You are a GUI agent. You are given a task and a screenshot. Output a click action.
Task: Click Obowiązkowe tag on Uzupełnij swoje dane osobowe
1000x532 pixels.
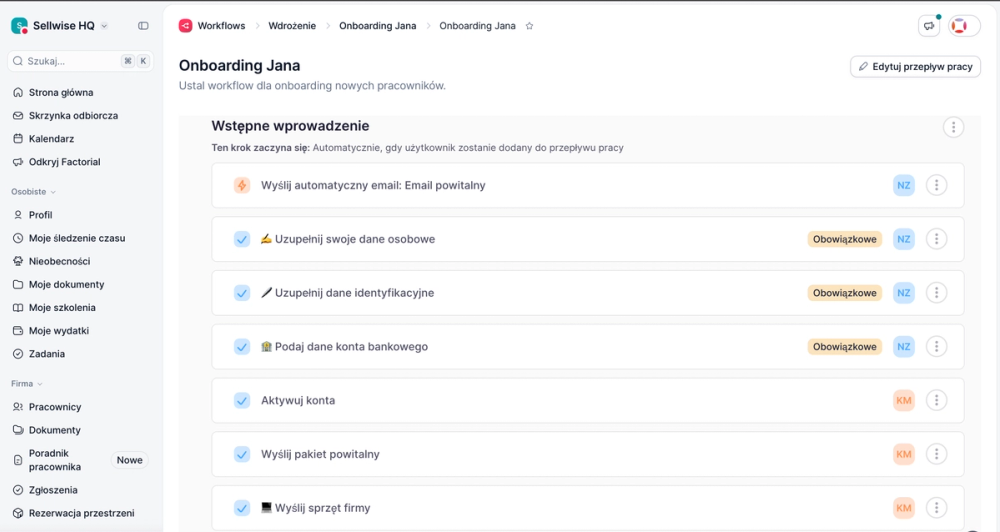(x=844, y=239)
